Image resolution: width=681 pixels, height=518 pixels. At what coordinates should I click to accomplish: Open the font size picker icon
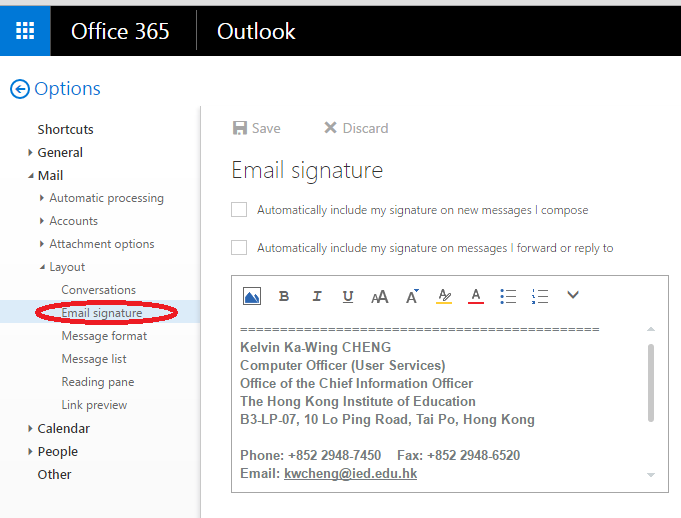coord(412,297)
